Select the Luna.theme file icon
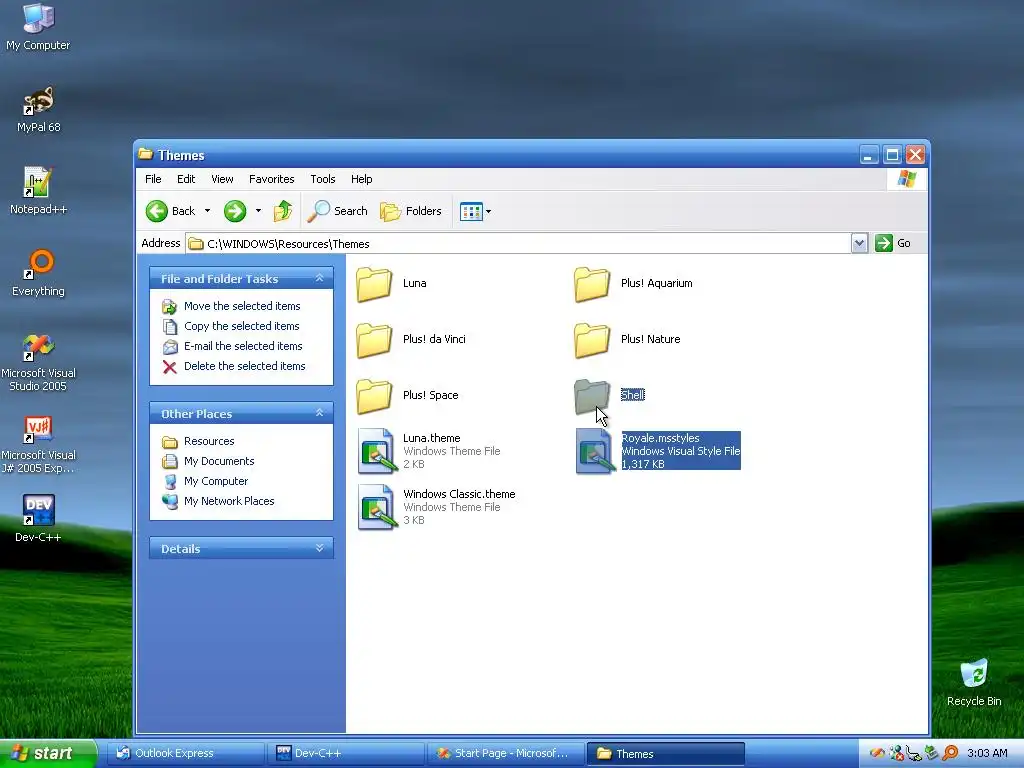The height and width of the screenshot is (768, 1024). pos(377,451)
